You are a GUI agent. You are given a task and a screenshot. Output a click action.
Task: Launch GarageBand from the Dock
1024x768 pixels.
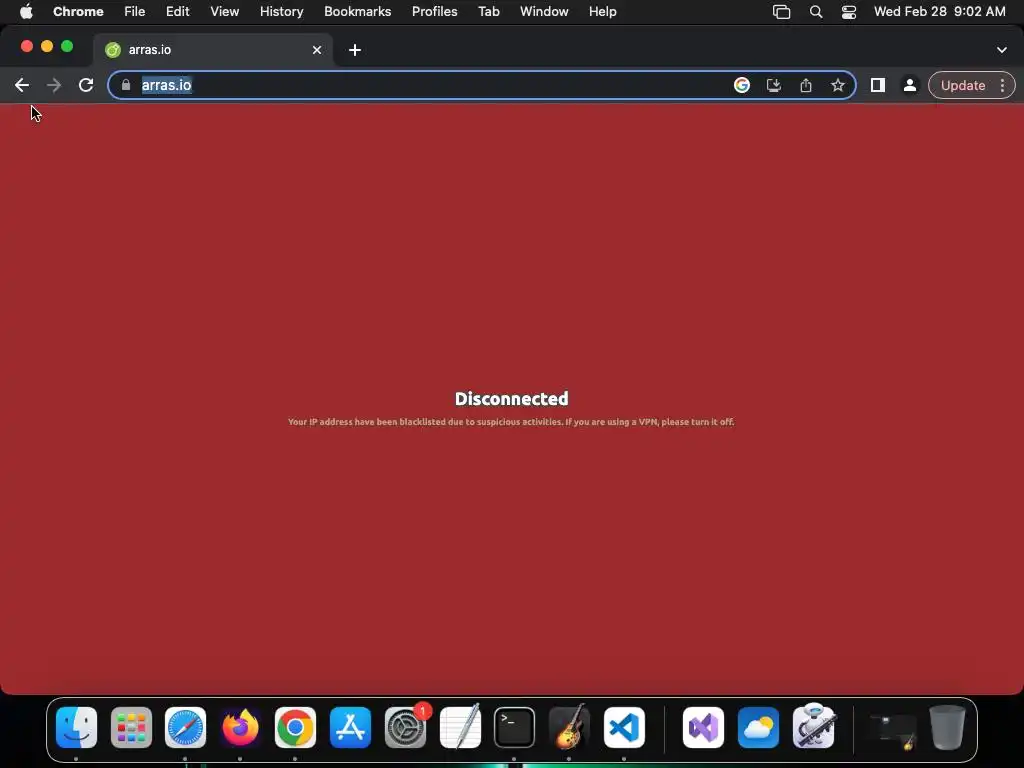tap(569, 727)
